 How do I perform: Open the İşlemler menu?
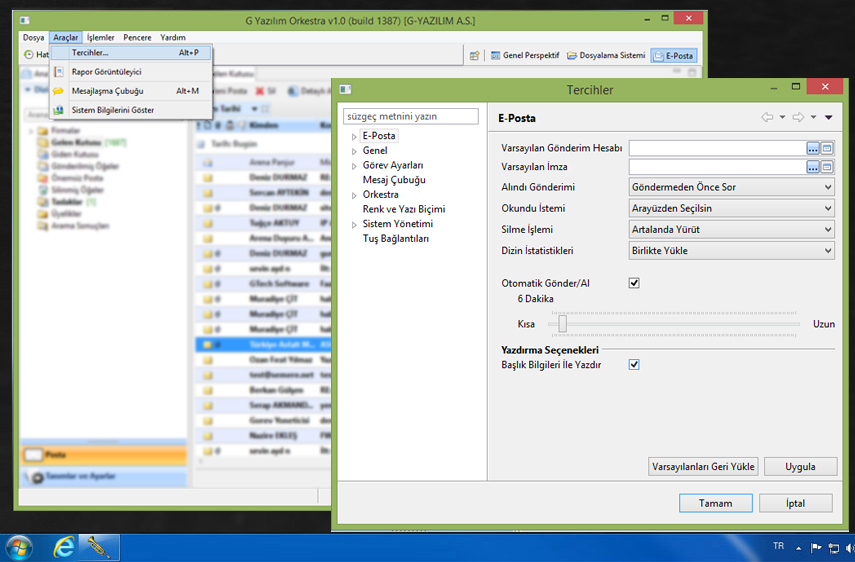(100, 38)
